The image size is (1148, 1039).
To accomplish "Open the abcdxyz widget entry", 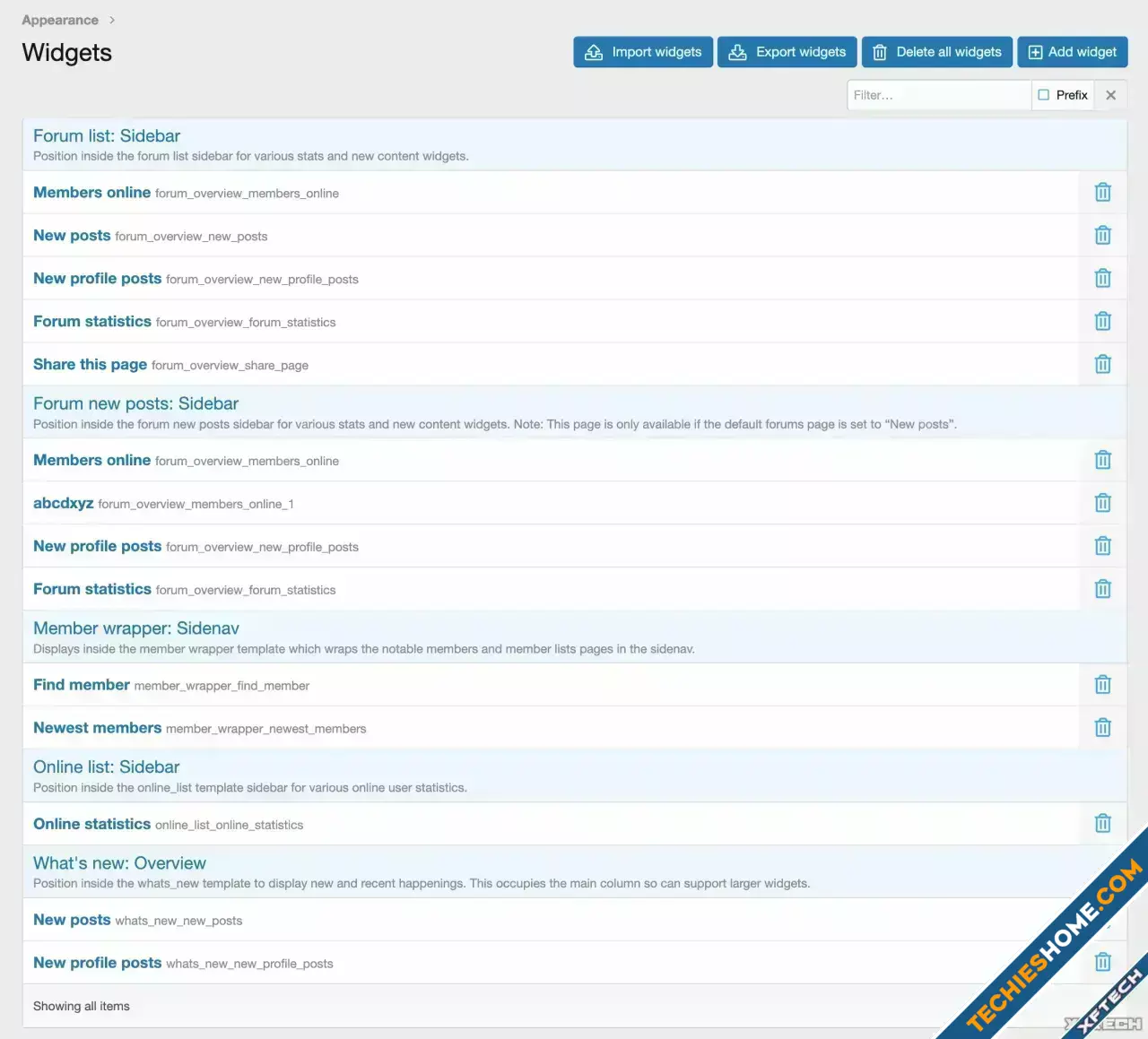I will [64, 503].
